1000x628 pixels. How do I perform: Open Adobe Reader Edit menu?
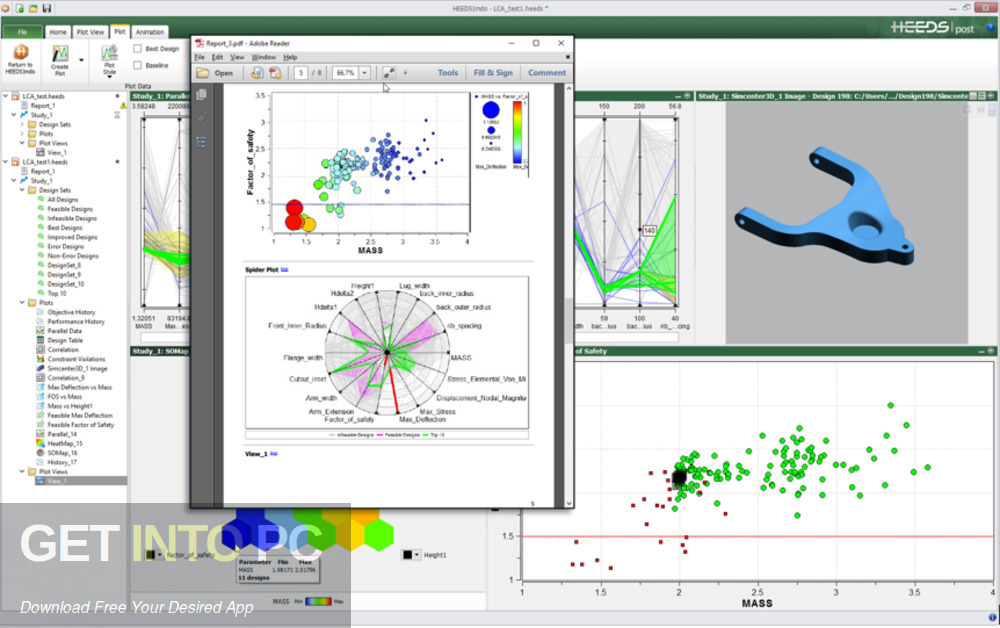coord(217,57)
